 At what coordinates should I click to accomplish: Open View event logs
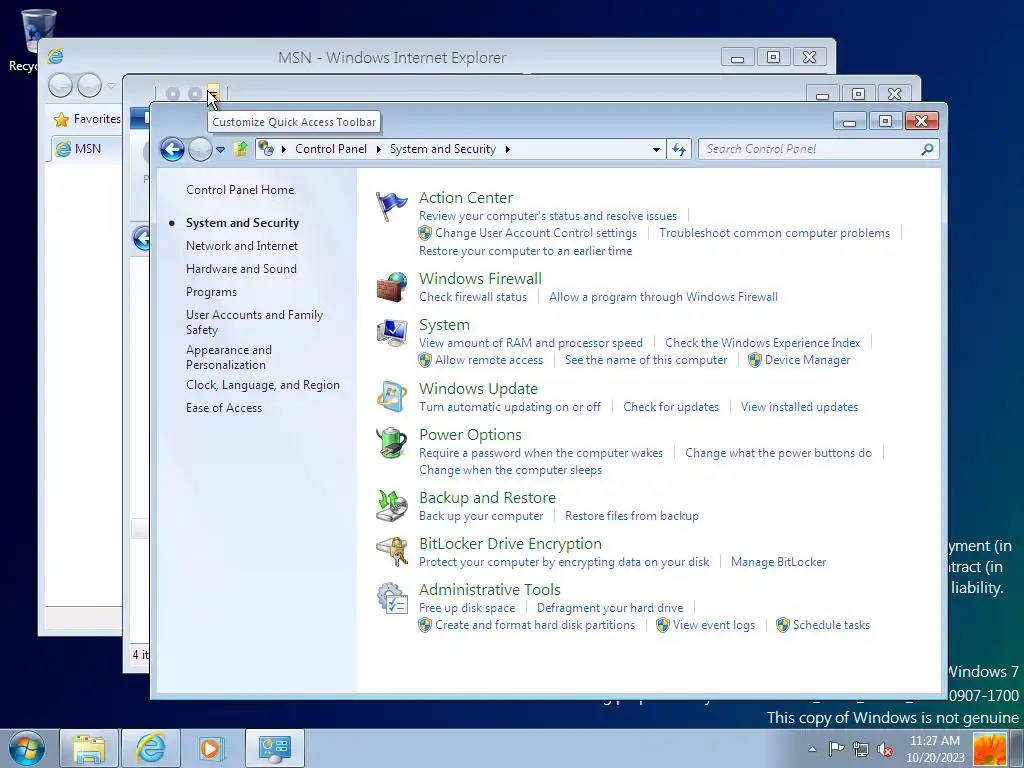(x=714, y=625)
